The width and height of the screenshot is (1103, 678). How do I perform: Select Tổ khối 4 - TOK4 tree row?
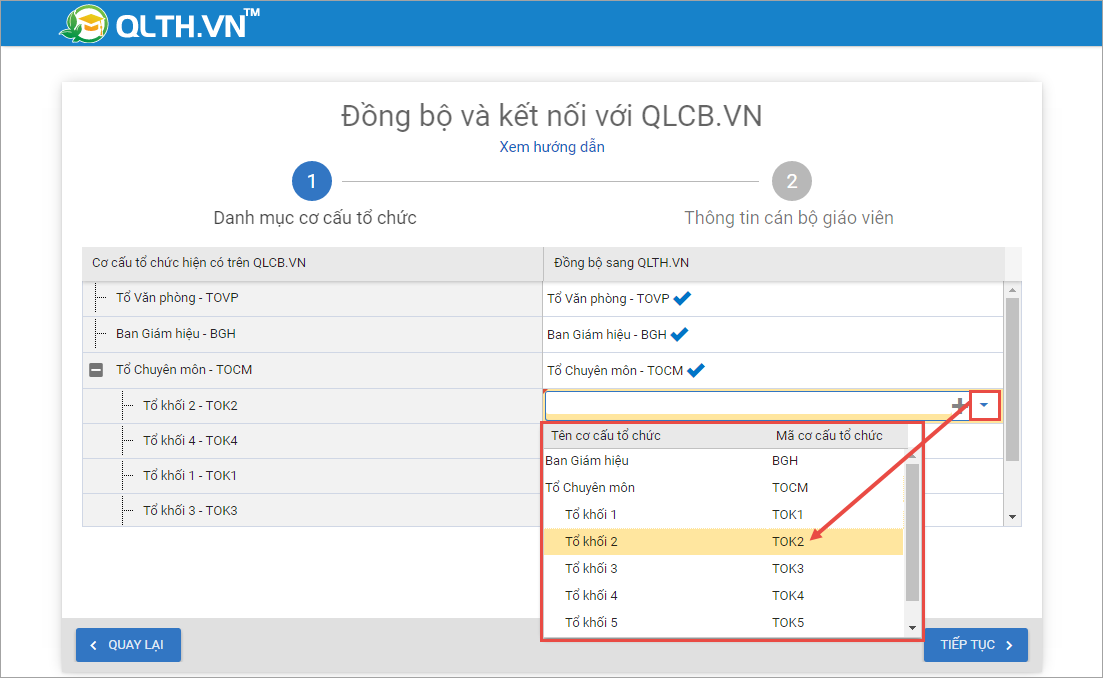point(312,441)
